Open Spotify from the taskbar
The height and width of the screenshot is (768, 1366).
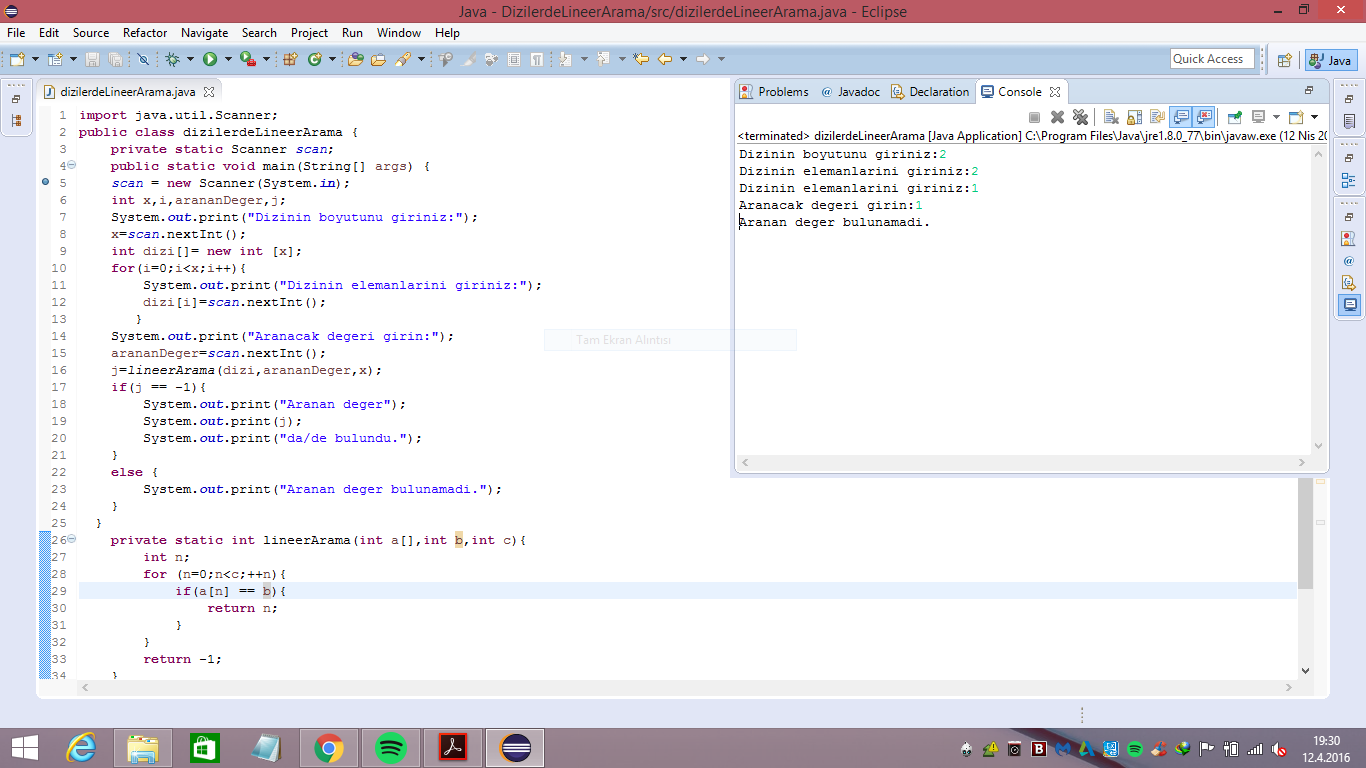(x=391, y=748)
